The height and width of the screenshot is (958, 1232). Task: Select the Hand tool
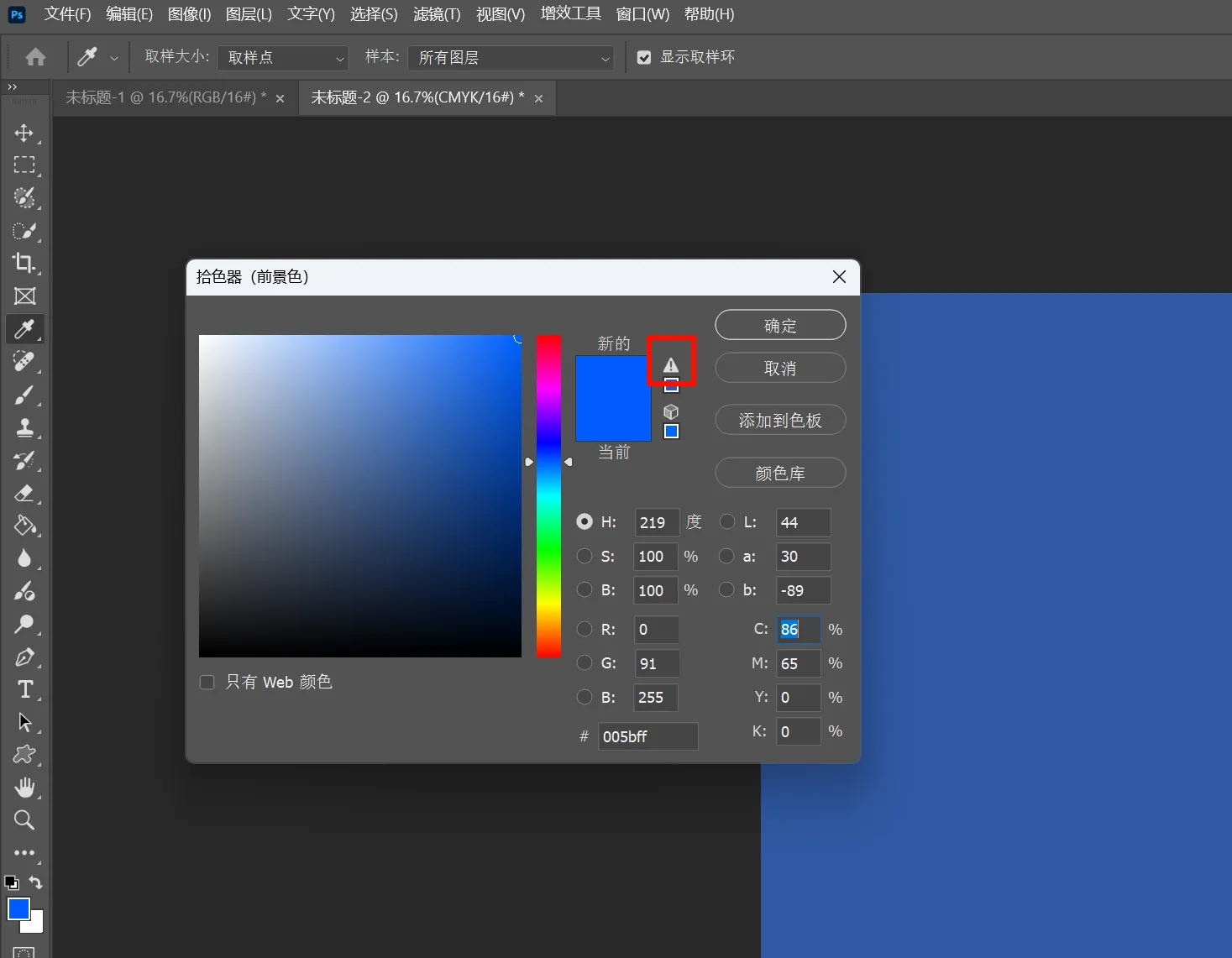pos(24,787)
